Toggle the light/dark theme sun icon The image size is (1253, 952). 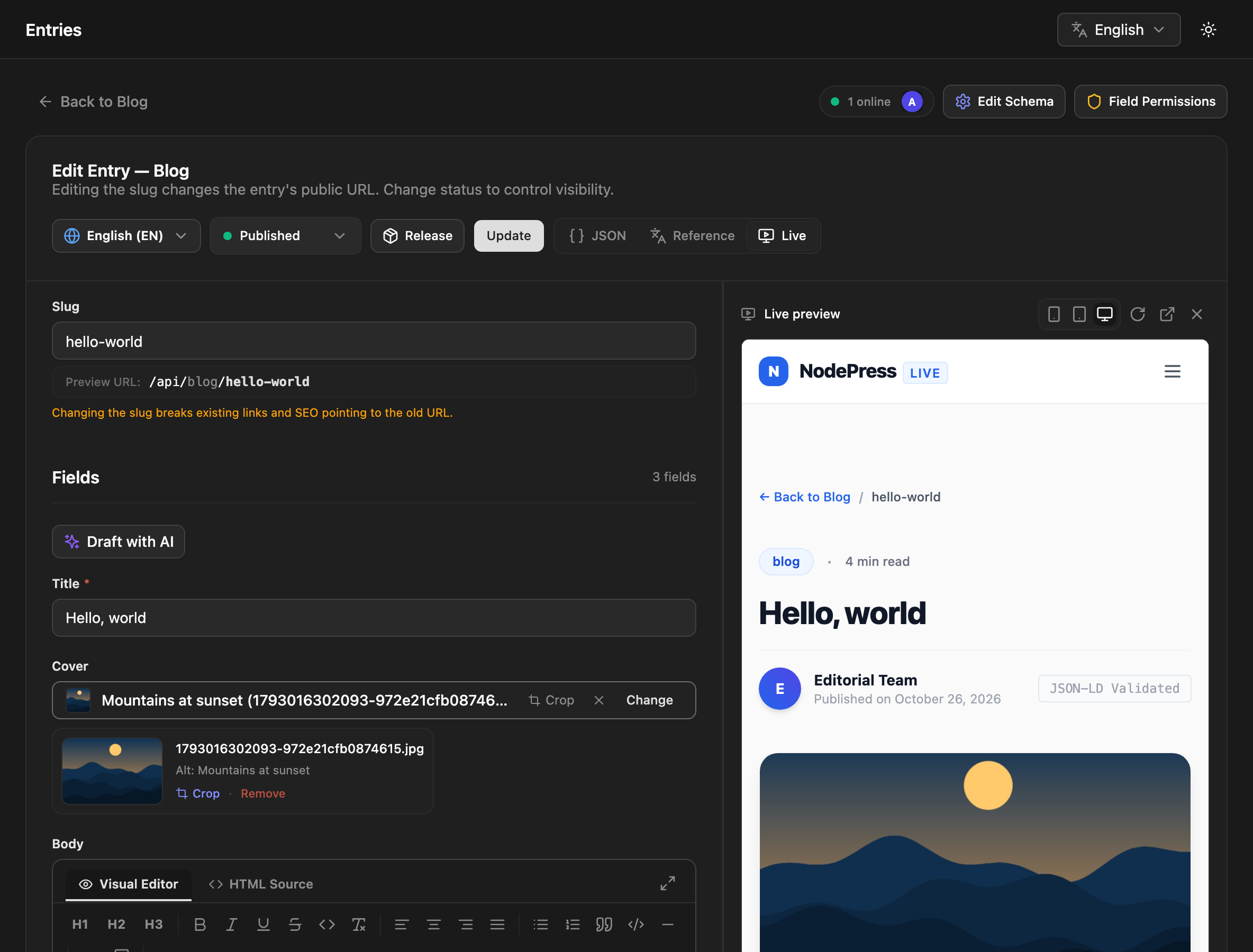[x=1208, y=30]
